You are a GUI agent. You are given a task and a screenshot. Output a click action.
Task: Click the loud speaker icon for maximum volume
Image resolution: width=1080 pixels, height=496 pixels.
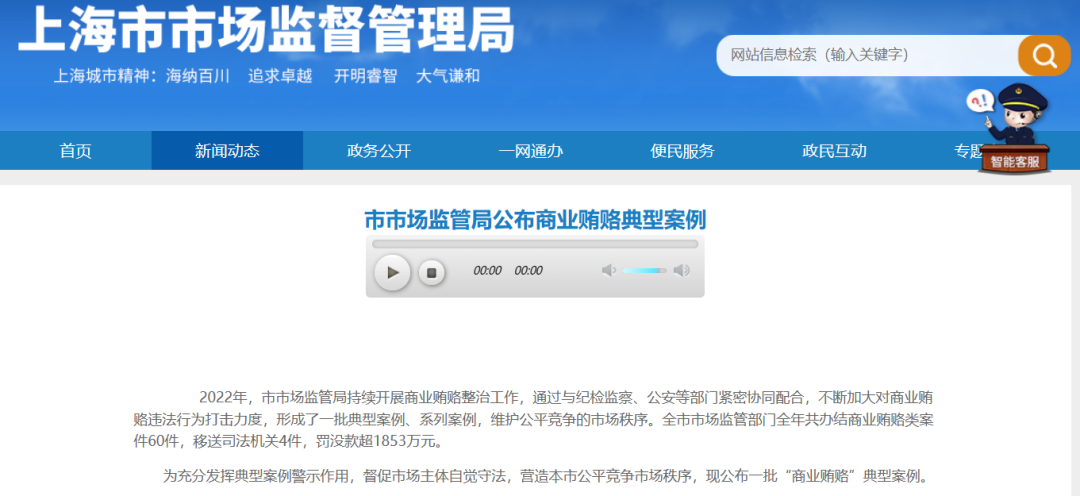click(x=681, y=270)
